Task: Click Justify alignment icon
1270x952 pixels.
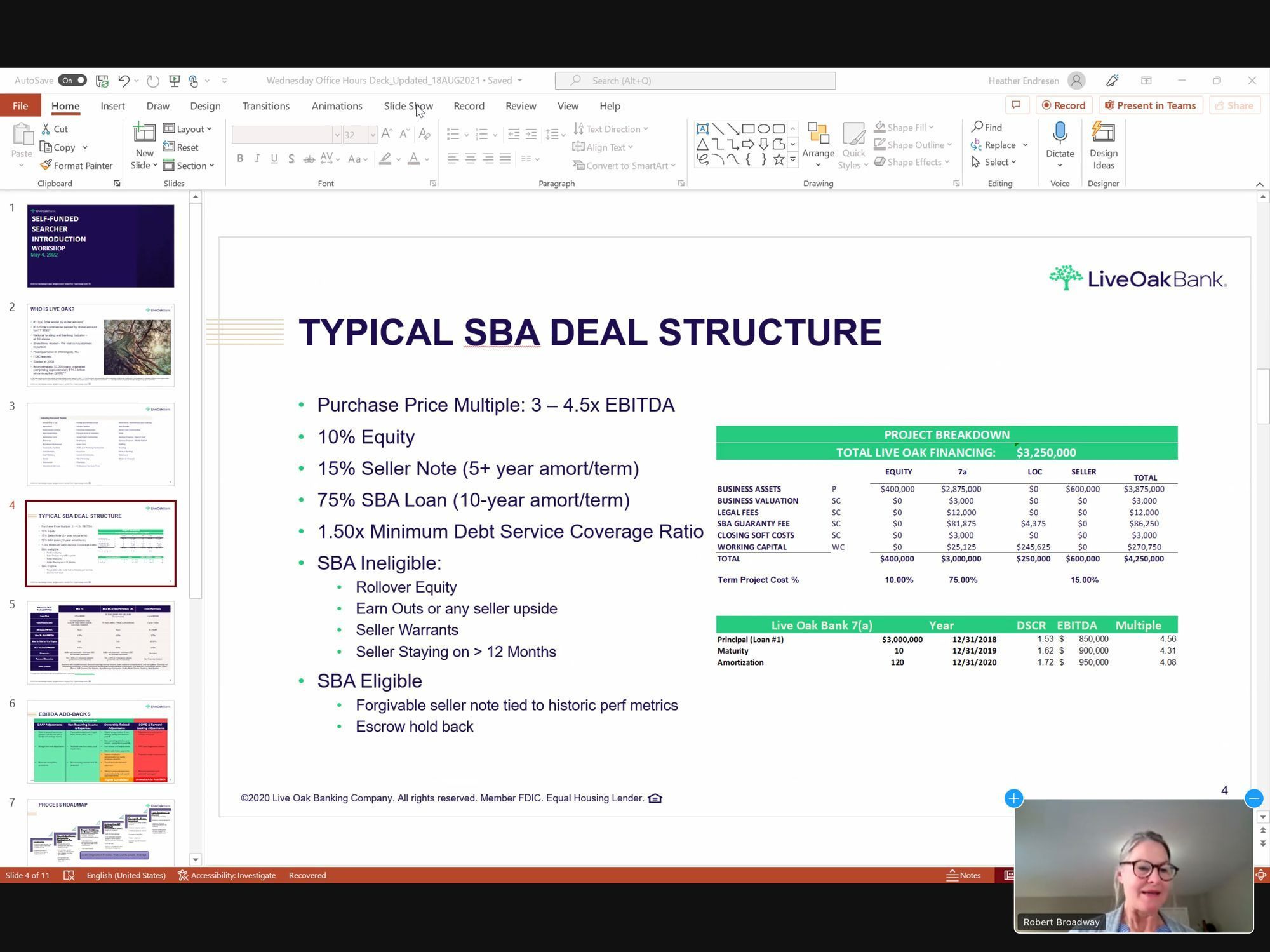Action: click(505, 159)
